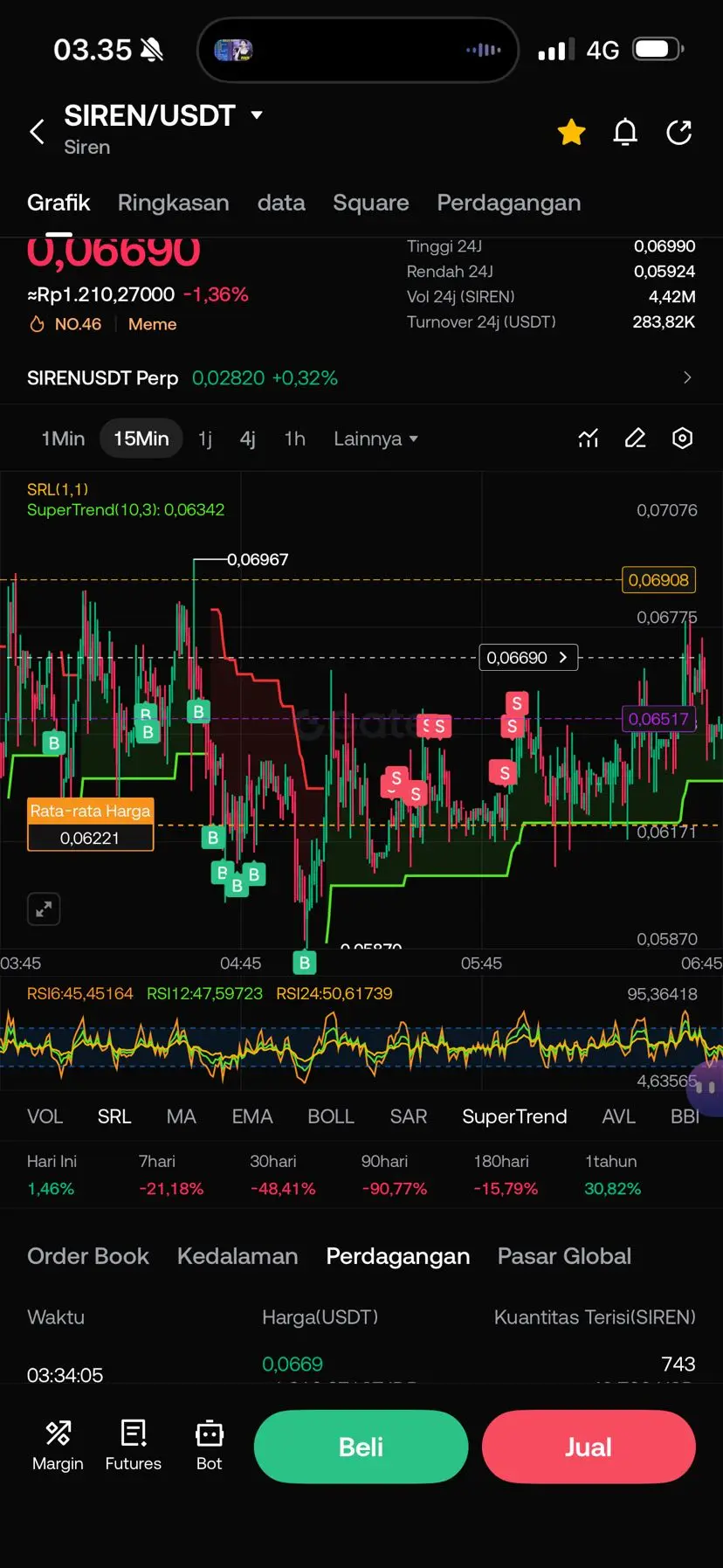Open the chart indicators icon

(589, 439)
